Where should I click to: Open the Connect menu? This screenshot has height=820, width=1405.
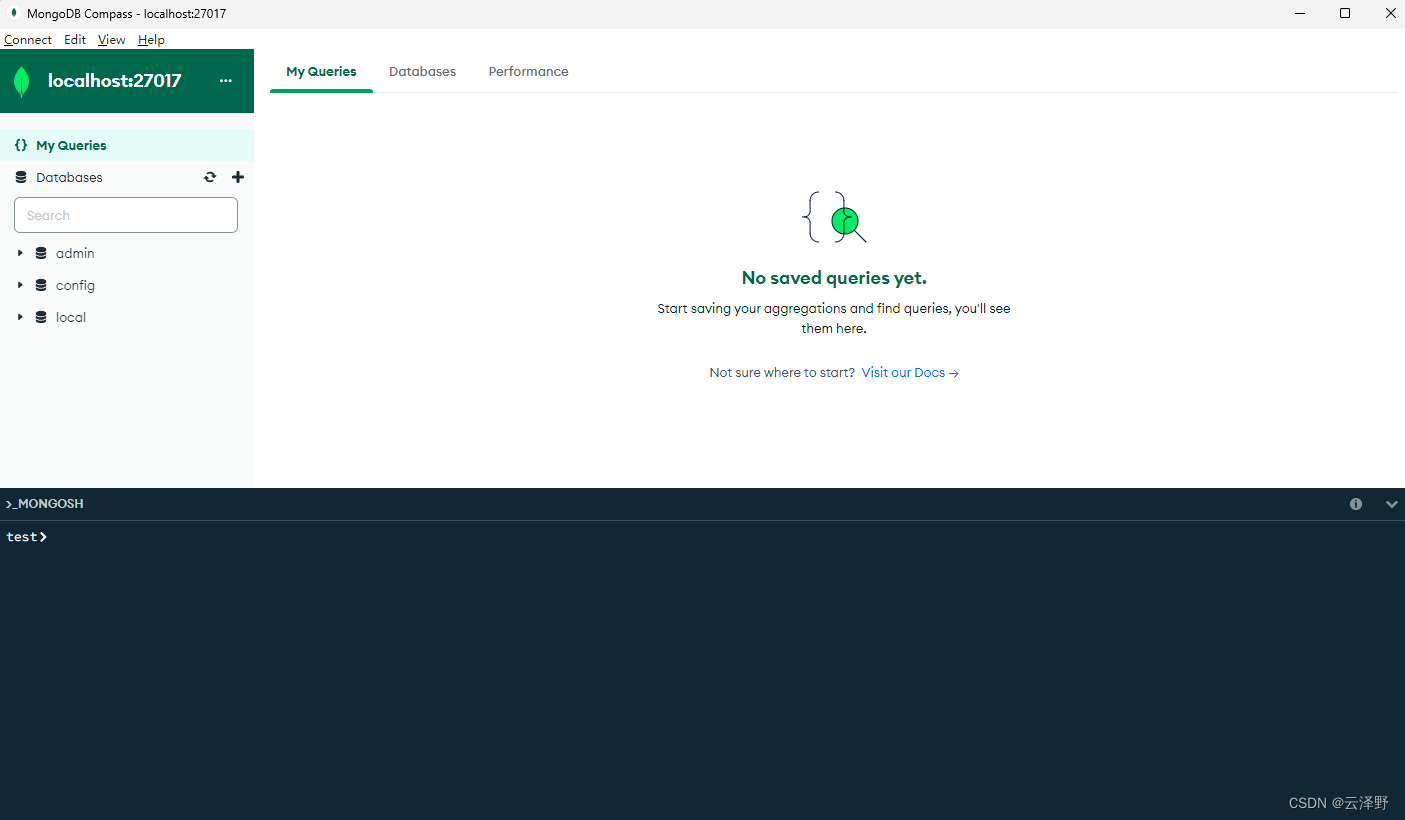[x=28, y=40]
